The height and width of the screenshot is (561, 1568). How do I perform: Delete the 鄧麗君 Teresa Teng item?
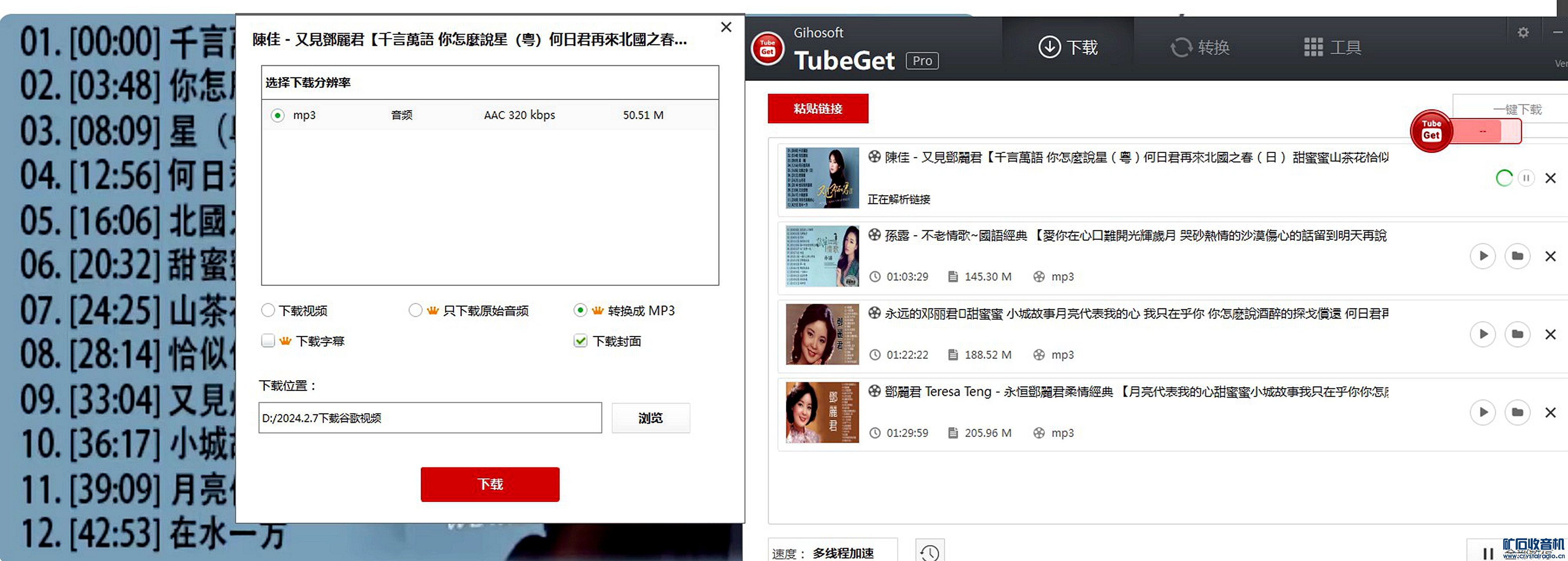(x=1550, y=412)
